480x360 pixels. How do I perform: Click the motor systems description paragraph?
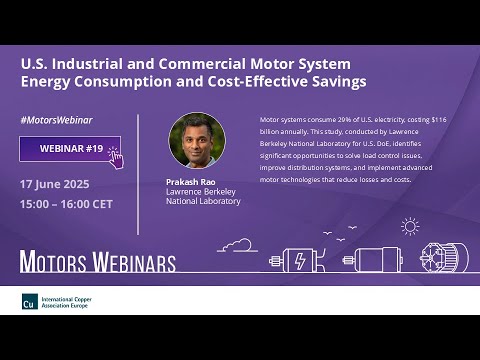(353, 149)
